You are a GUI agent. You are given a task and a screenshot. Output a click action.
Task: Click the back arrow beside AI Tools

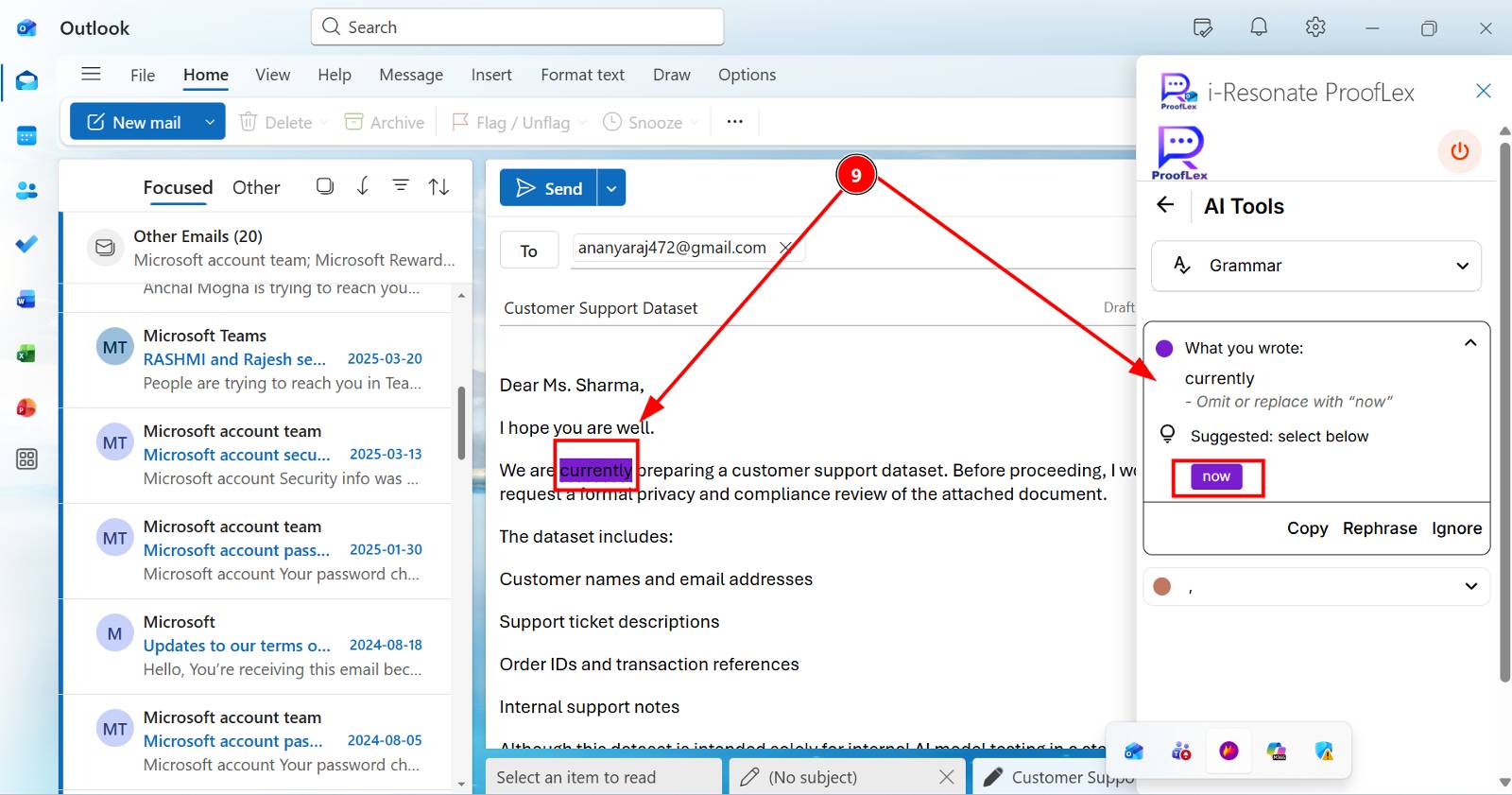tap(1165, 205)
